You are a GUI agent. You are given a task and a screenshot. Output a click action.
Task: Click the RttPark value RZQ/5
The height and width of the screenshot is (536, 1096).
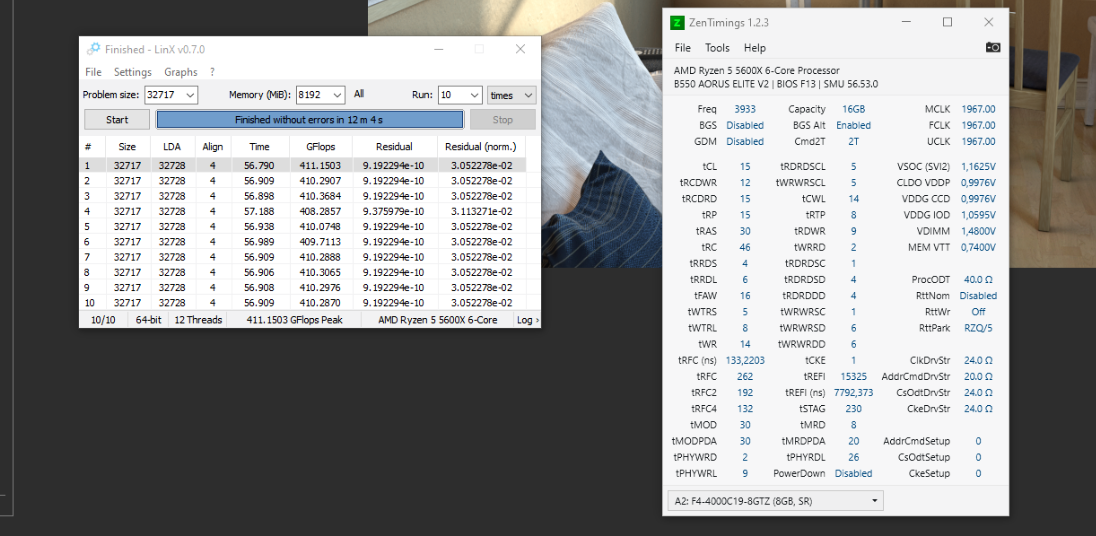(x=978, y=328)
